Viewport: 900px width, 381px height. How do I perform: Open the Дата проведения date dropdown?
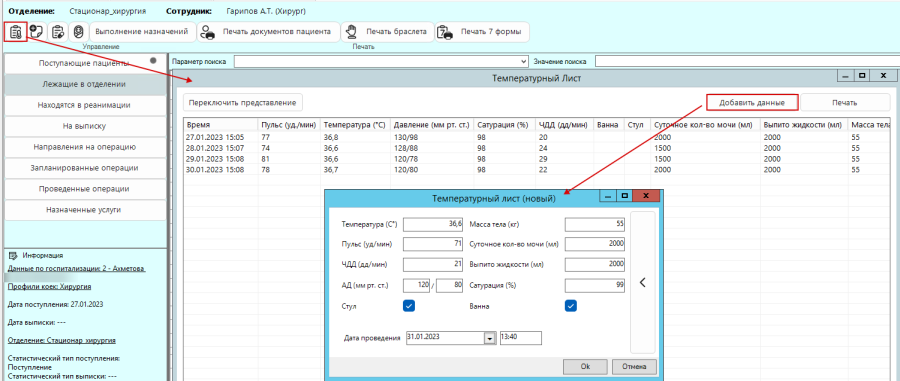(x=490, y=339)
